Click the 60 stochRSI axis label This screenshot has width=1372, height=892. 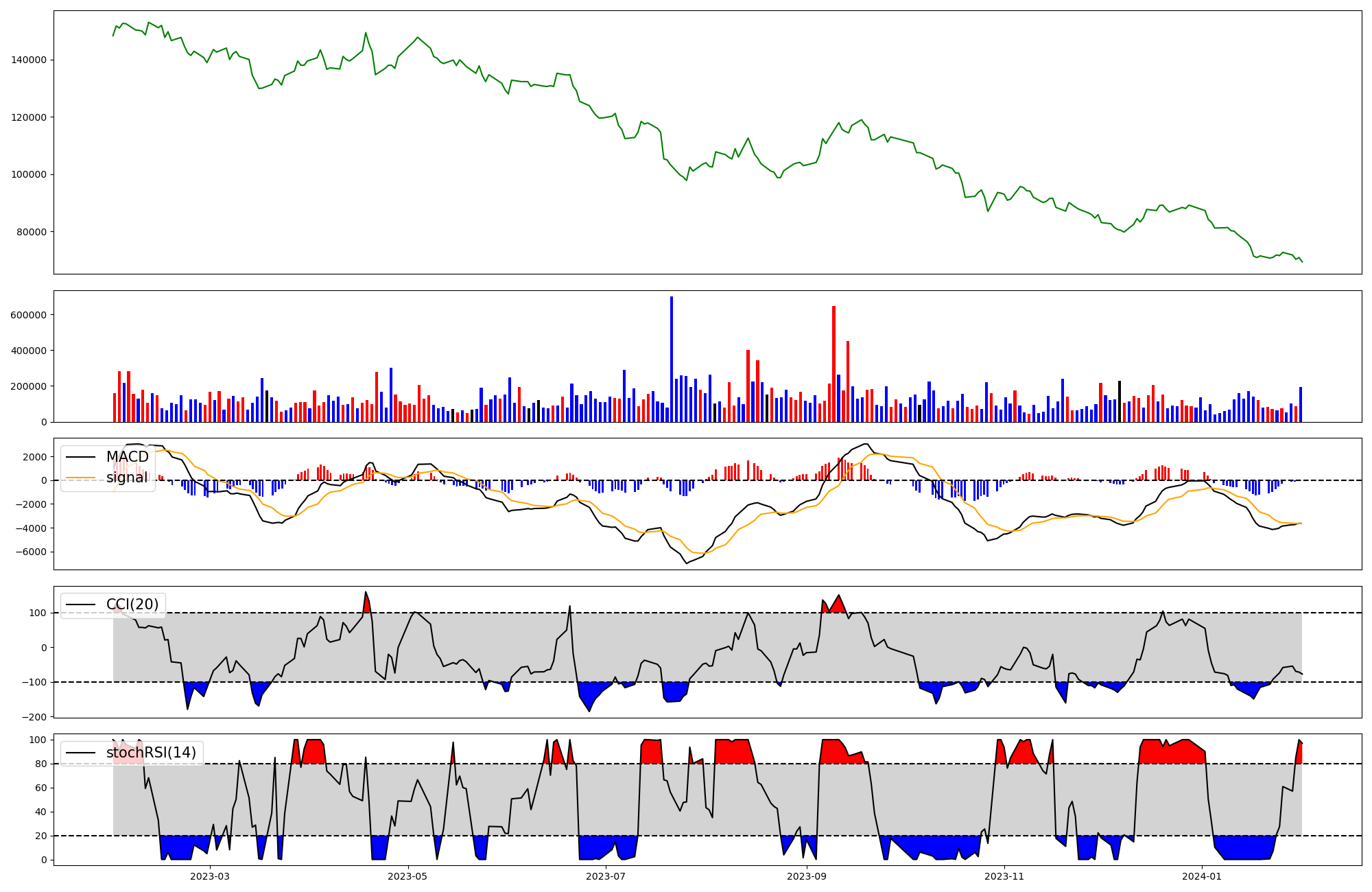tap(42, 788)
